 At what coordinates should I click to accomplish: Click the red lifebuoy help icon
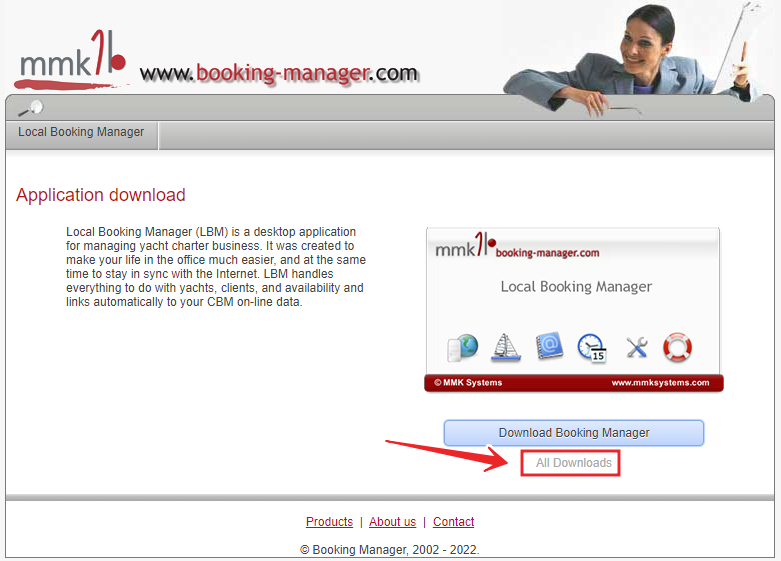(x=677, y=347)
